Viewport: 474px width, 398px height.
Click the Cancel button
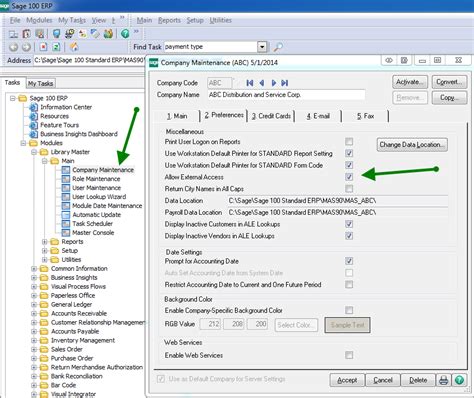383,380
